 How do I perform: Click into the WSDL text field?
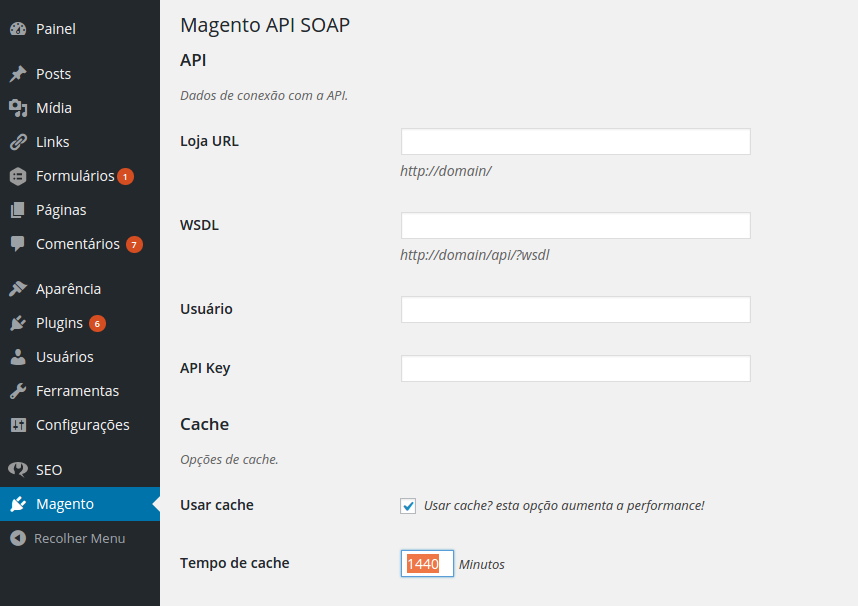click(x=576, y=226)
